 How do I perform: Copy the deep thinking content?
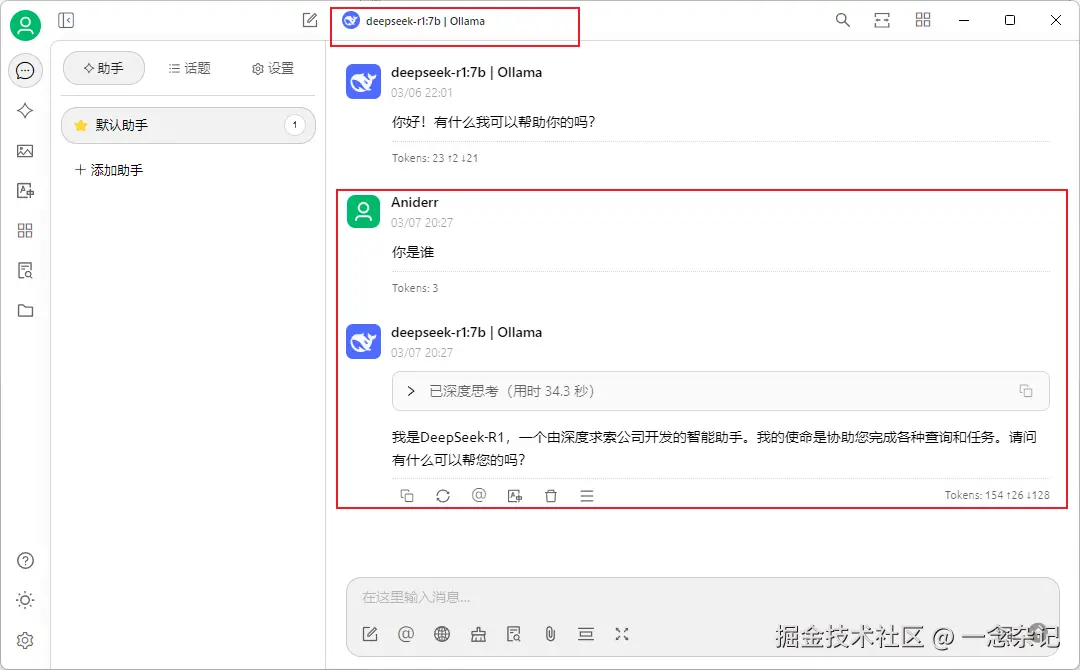click(1026, 391)
